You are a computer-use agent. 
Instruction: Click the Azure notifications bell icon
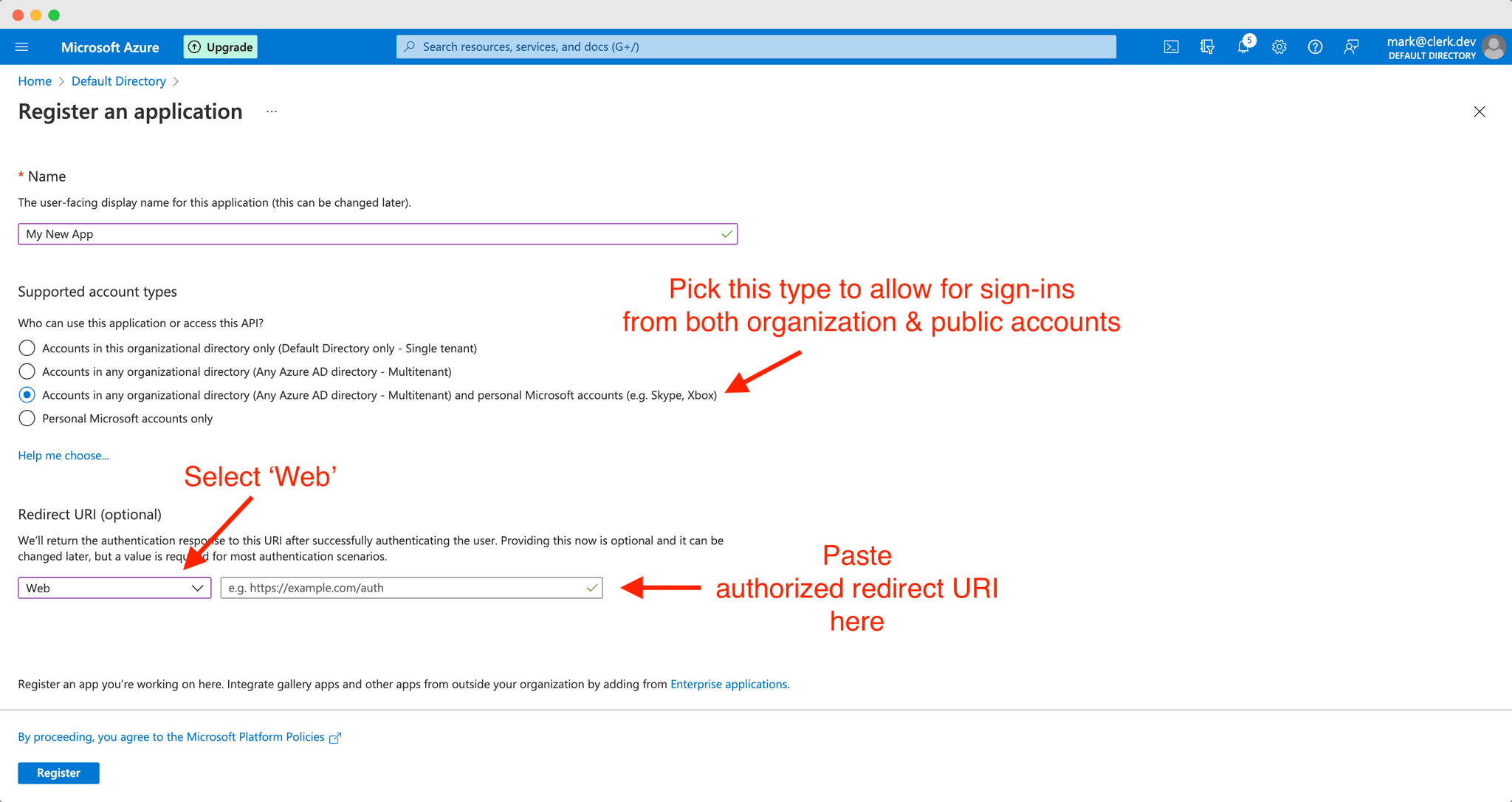coord(1243,46)
